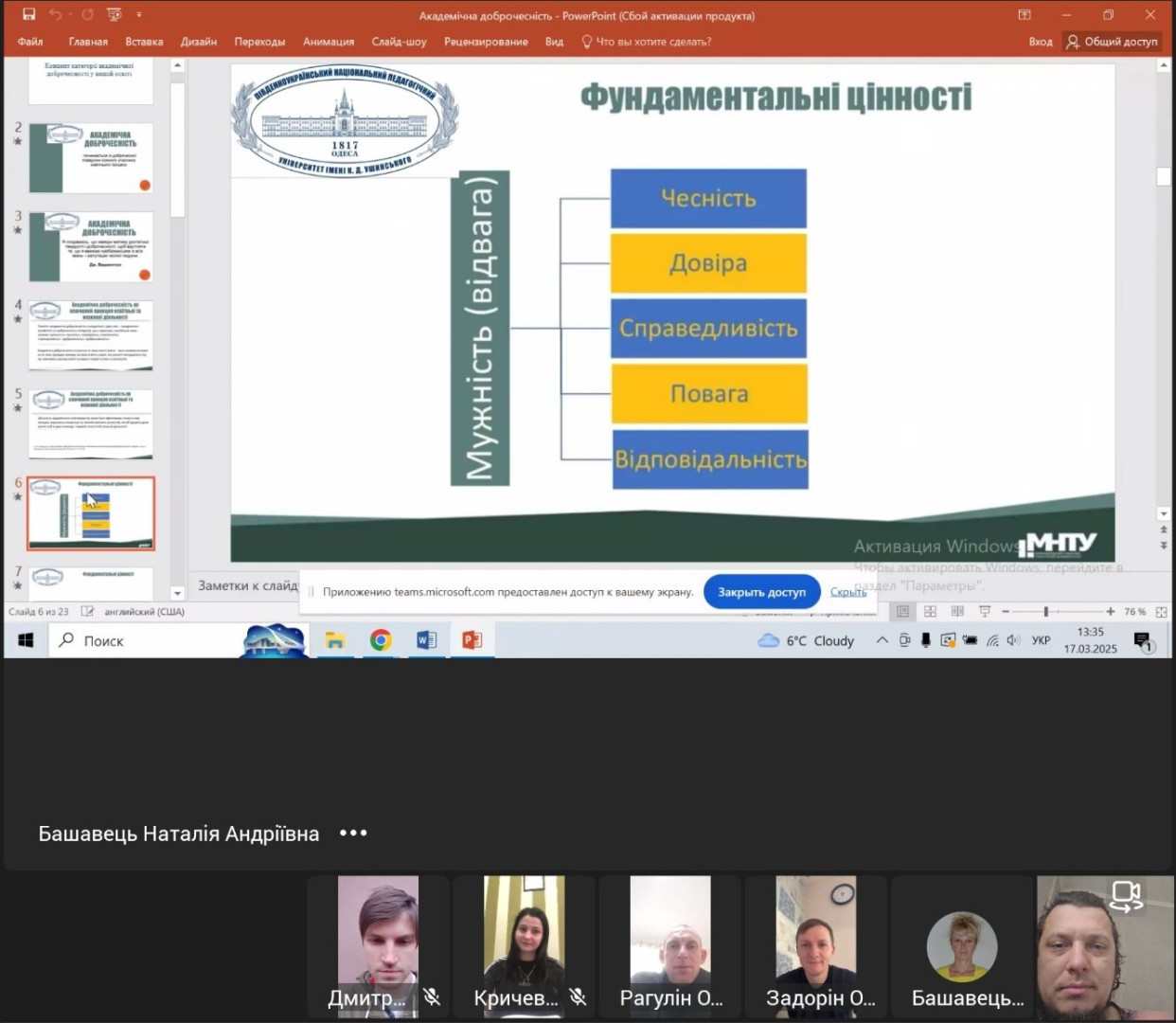1176x1023 pixels.
Task: Open the Рецензирование ribbon tab
Action: (486, 42)
